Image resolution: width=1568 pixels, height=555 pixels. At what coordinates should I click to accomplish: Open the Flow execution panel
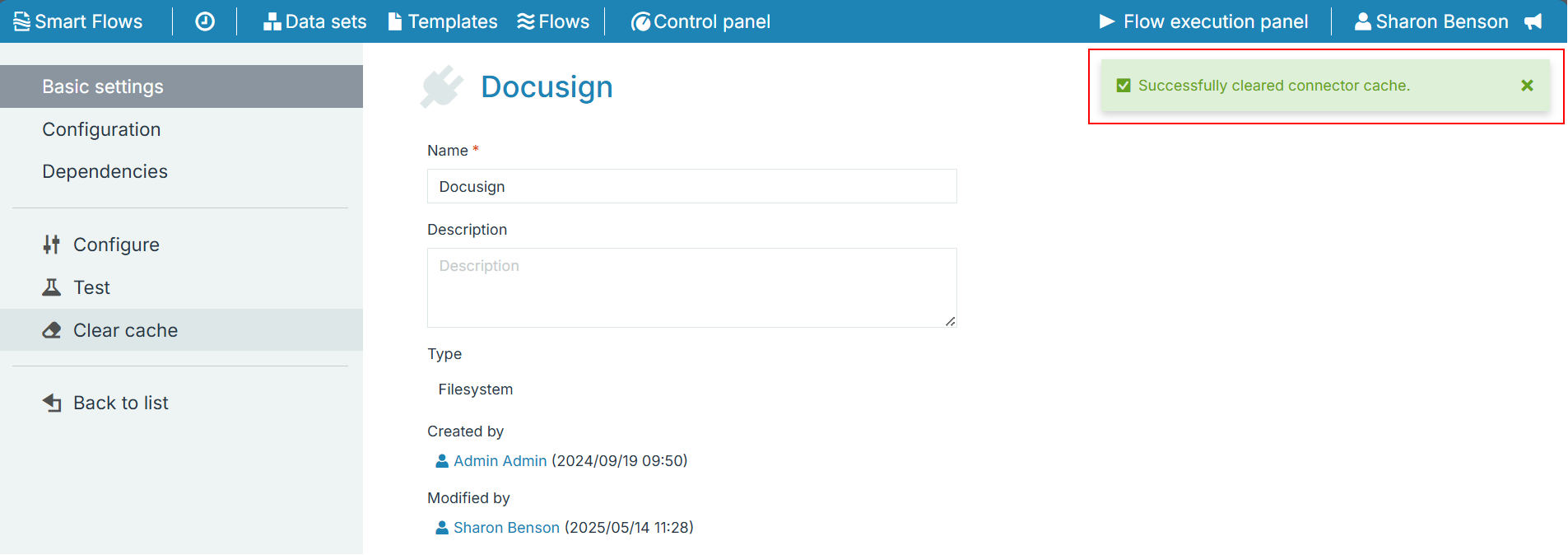[1203, 21]
